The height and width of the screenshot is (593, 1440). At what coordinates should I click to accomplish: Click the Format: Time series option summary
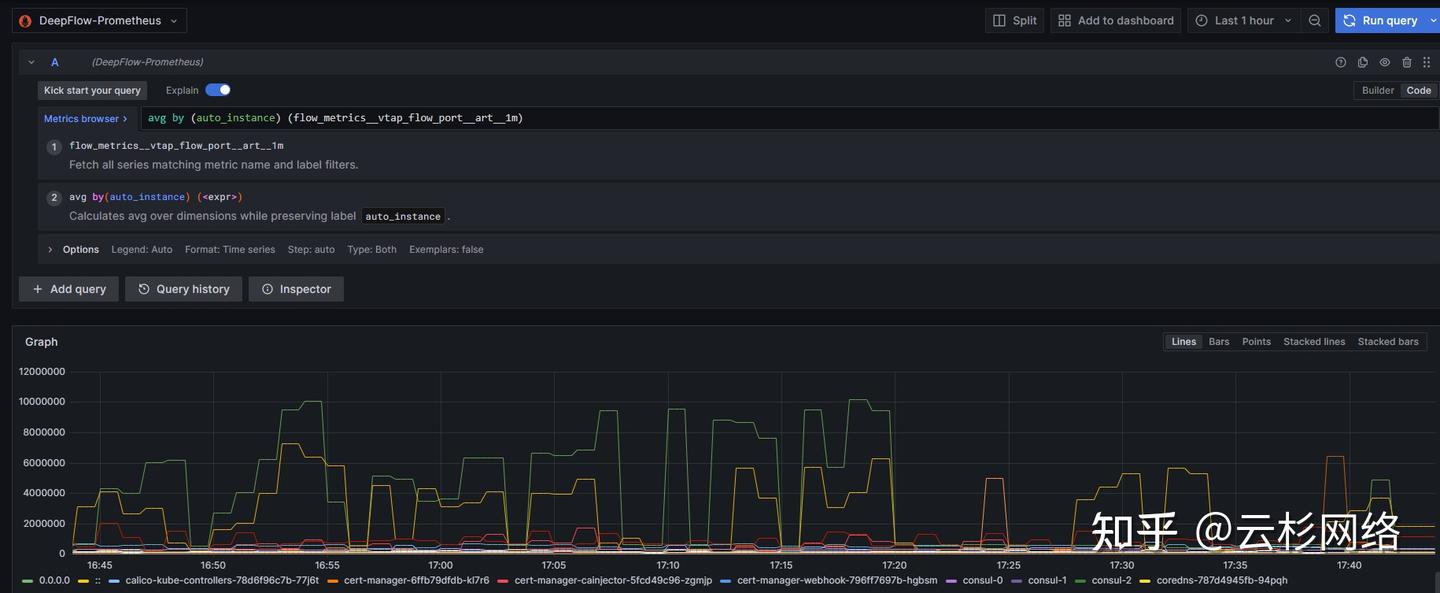(x=230, y=250)
